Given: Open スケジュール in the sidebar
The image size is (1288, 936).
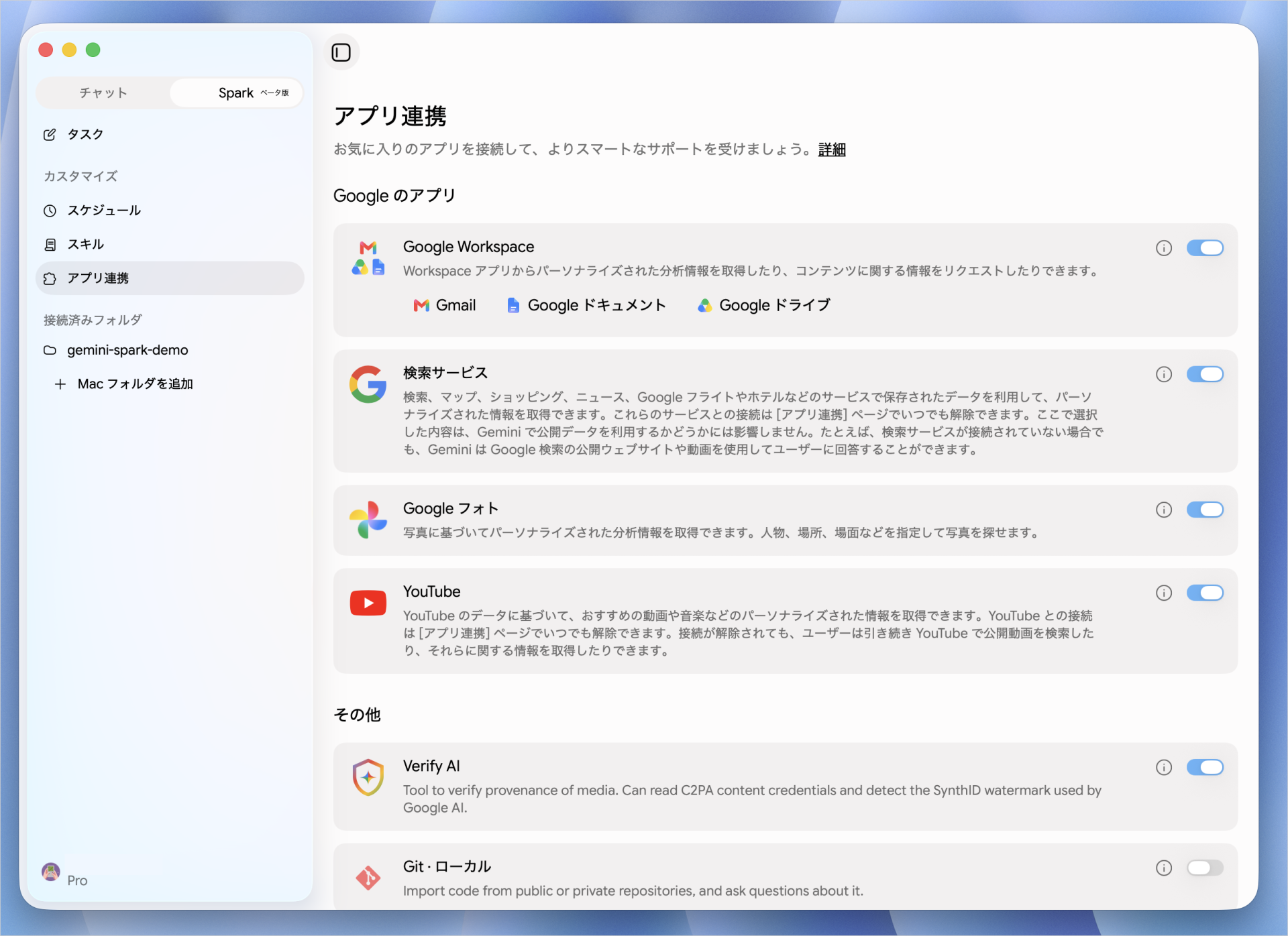Looking at the screenshot, I should [x=170, y=211].
